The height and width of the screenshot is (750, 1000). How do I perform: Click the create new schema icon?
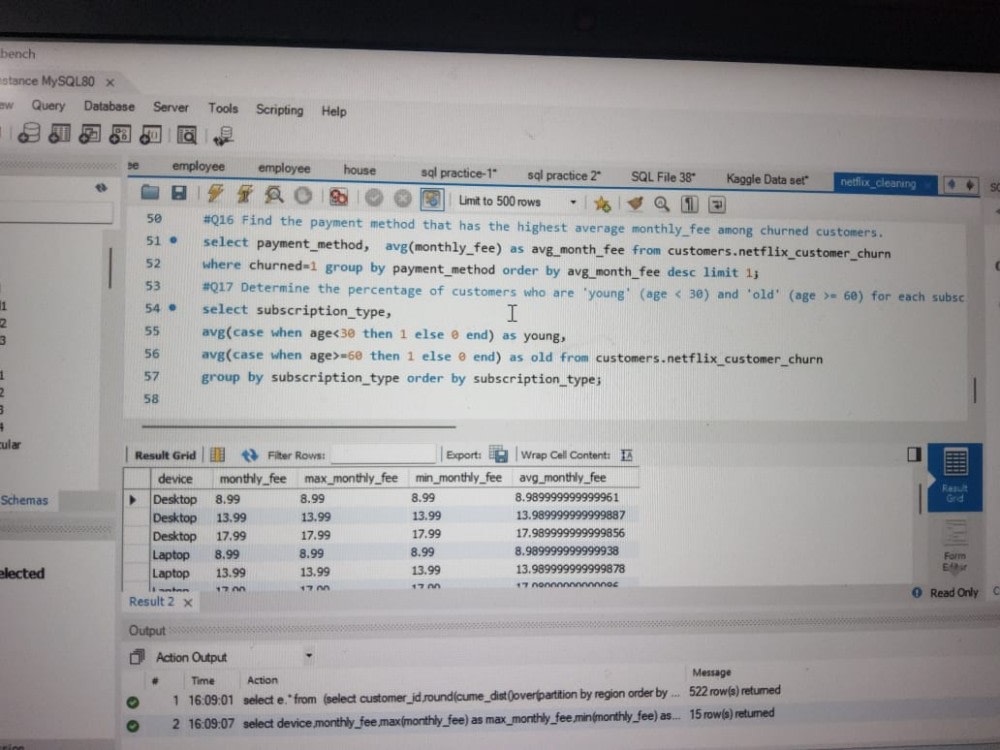pos(29,133)
